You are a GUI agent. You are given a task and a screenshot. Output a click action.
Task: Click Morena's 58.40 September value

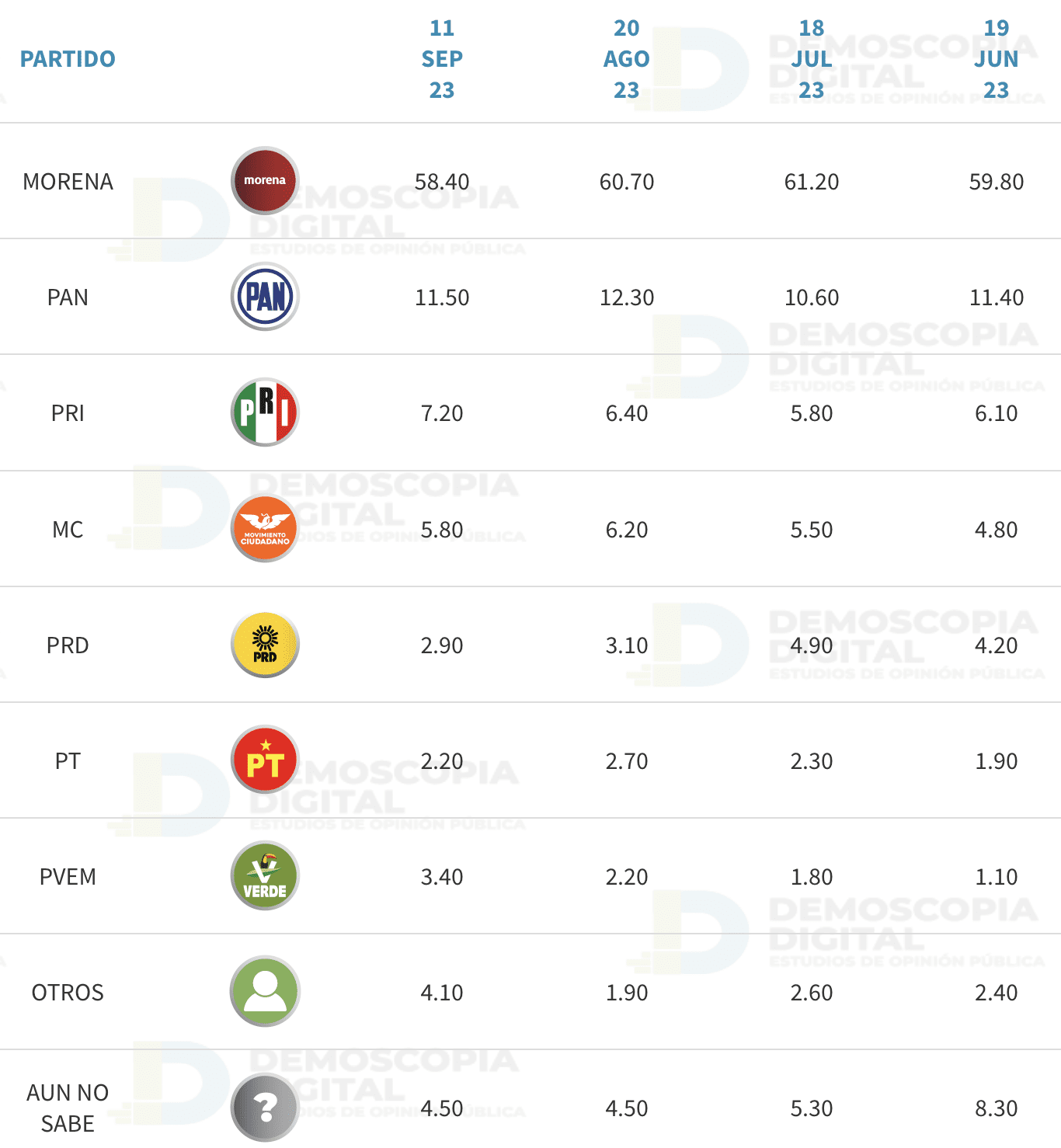pos(442,182)
